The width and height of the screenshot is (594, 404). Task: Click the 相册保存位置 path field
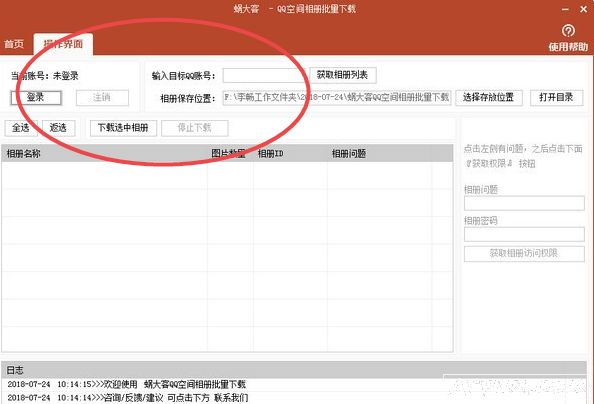point(336,98)
